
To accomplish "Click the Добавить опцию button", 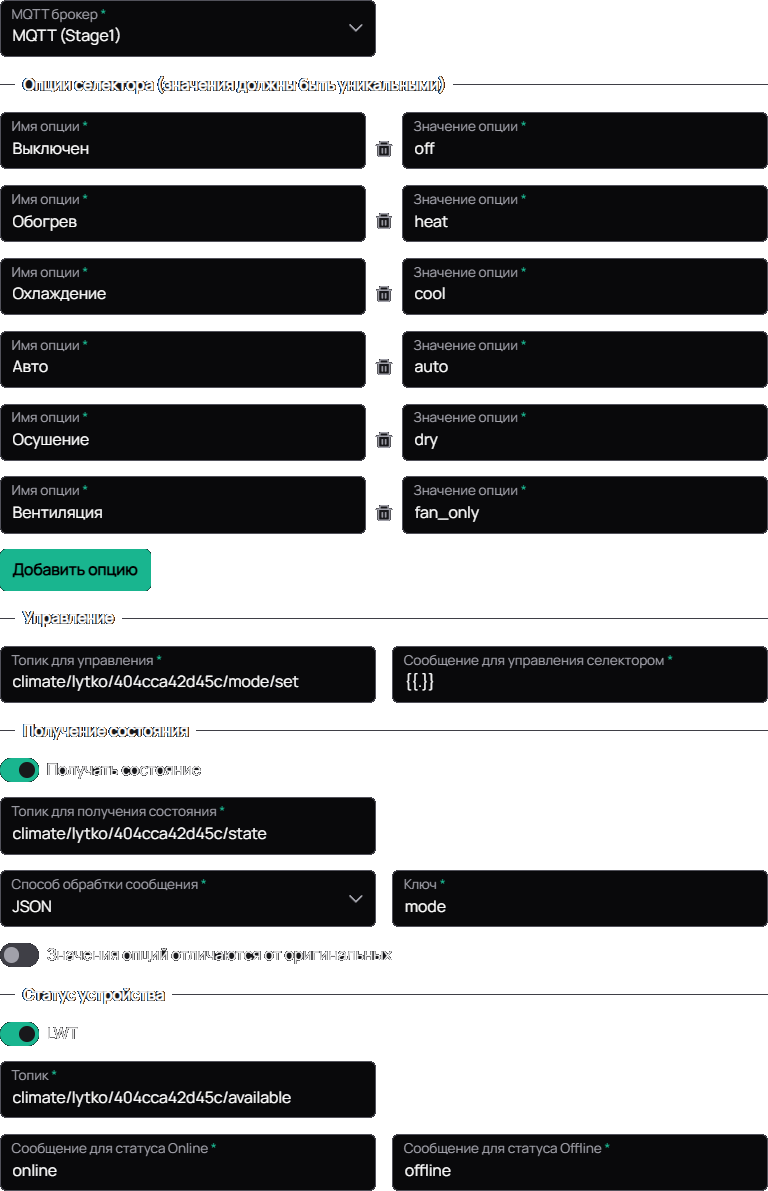I will [75, 570].
